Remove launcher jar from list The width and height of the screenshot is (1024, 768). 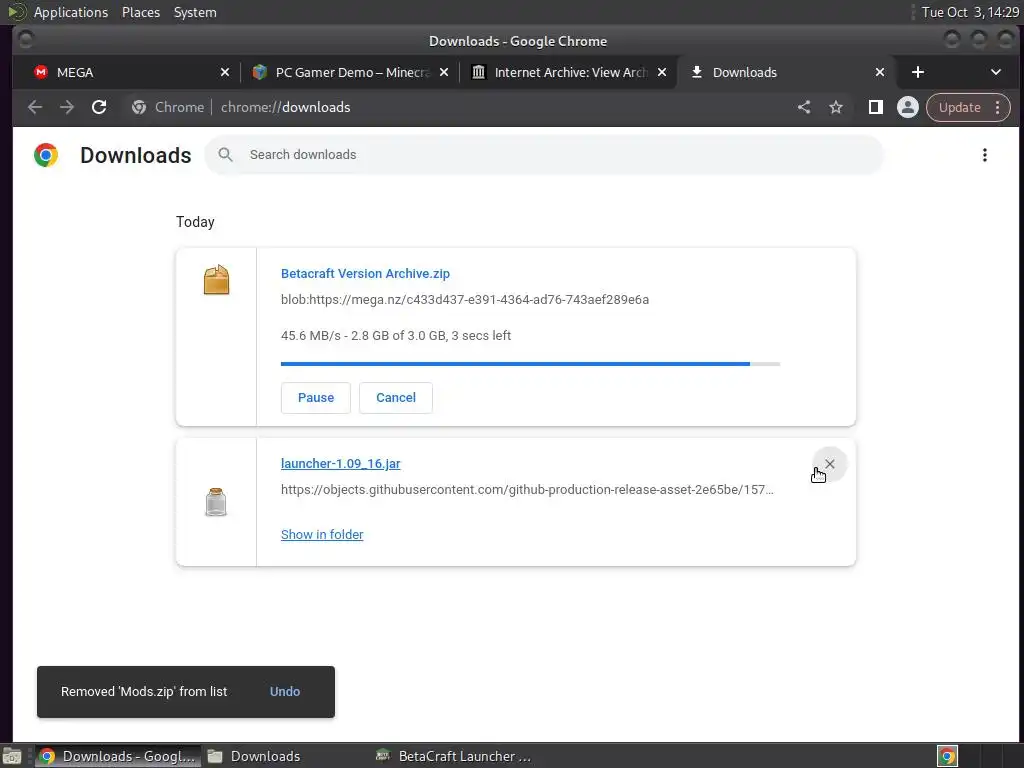(x=829, y=464)
